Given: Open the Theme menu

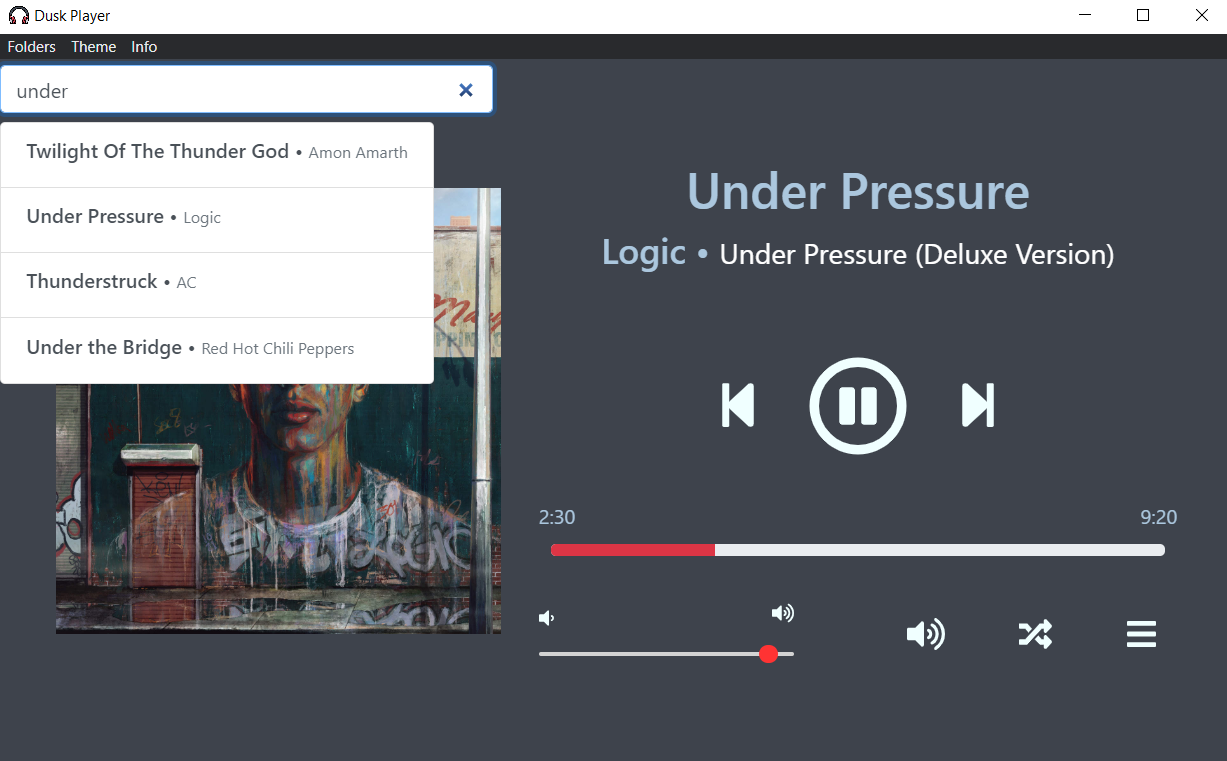Looking at the screenshot, I should (x=94, y=47).
